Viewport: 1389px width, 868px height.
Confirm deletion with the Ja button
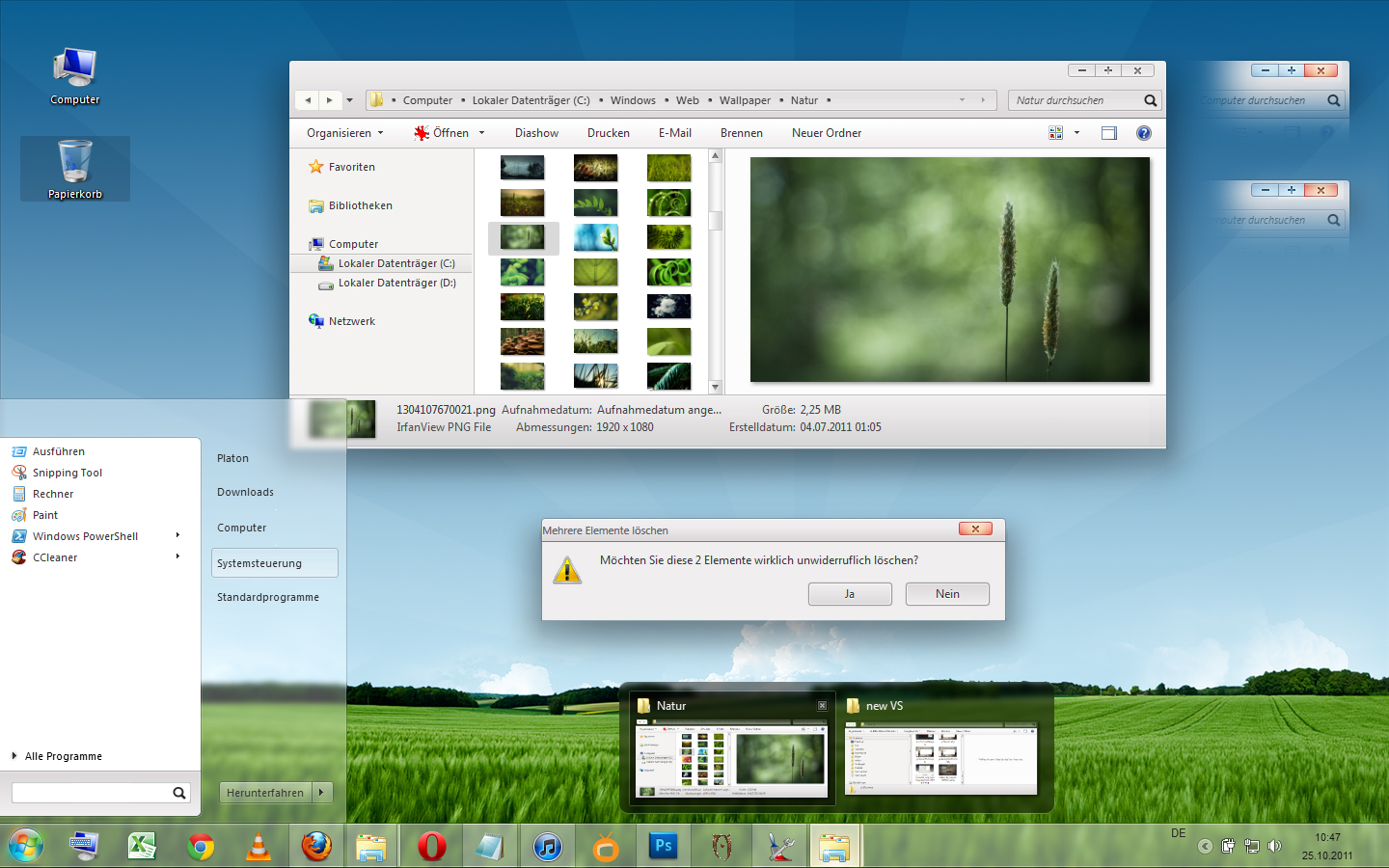[850, 594]
